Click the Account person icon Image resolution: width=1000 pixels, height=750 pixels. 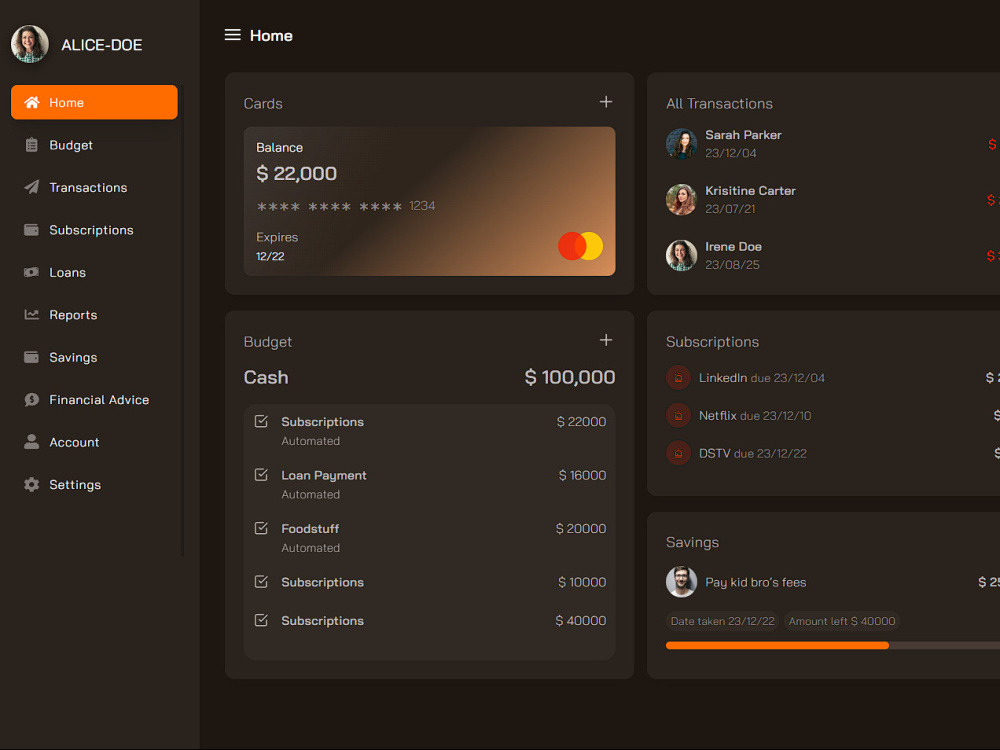(x=31, y=442)
